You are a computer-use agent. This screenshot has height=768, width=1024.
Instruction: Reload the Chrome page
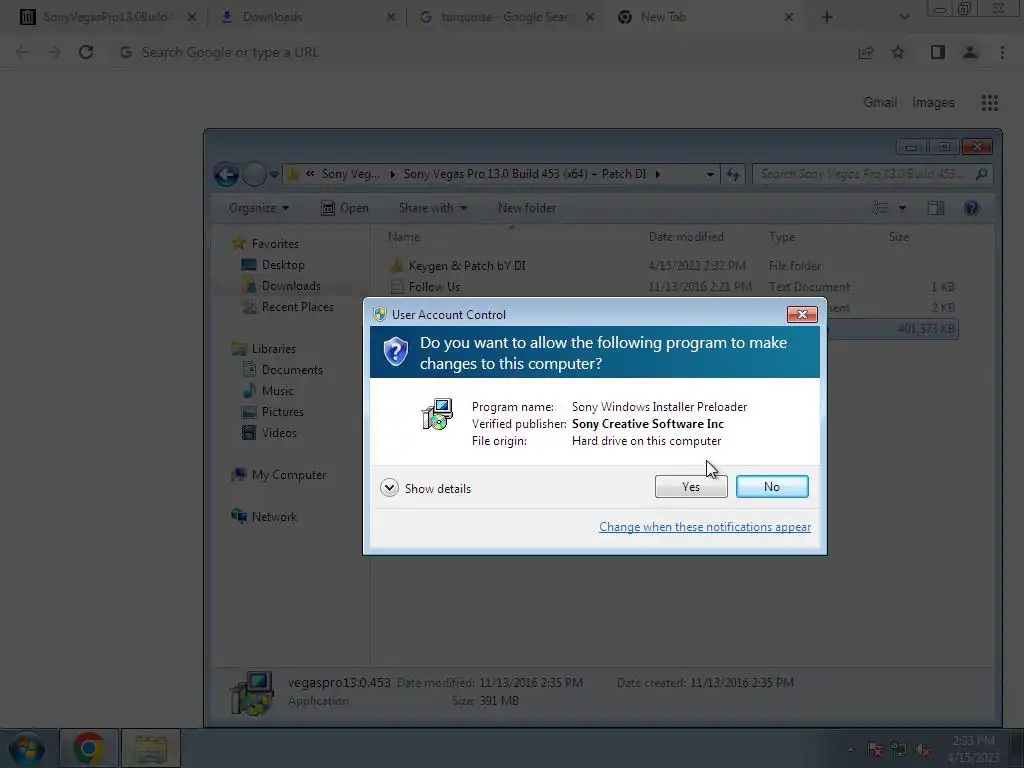[86, 52]
